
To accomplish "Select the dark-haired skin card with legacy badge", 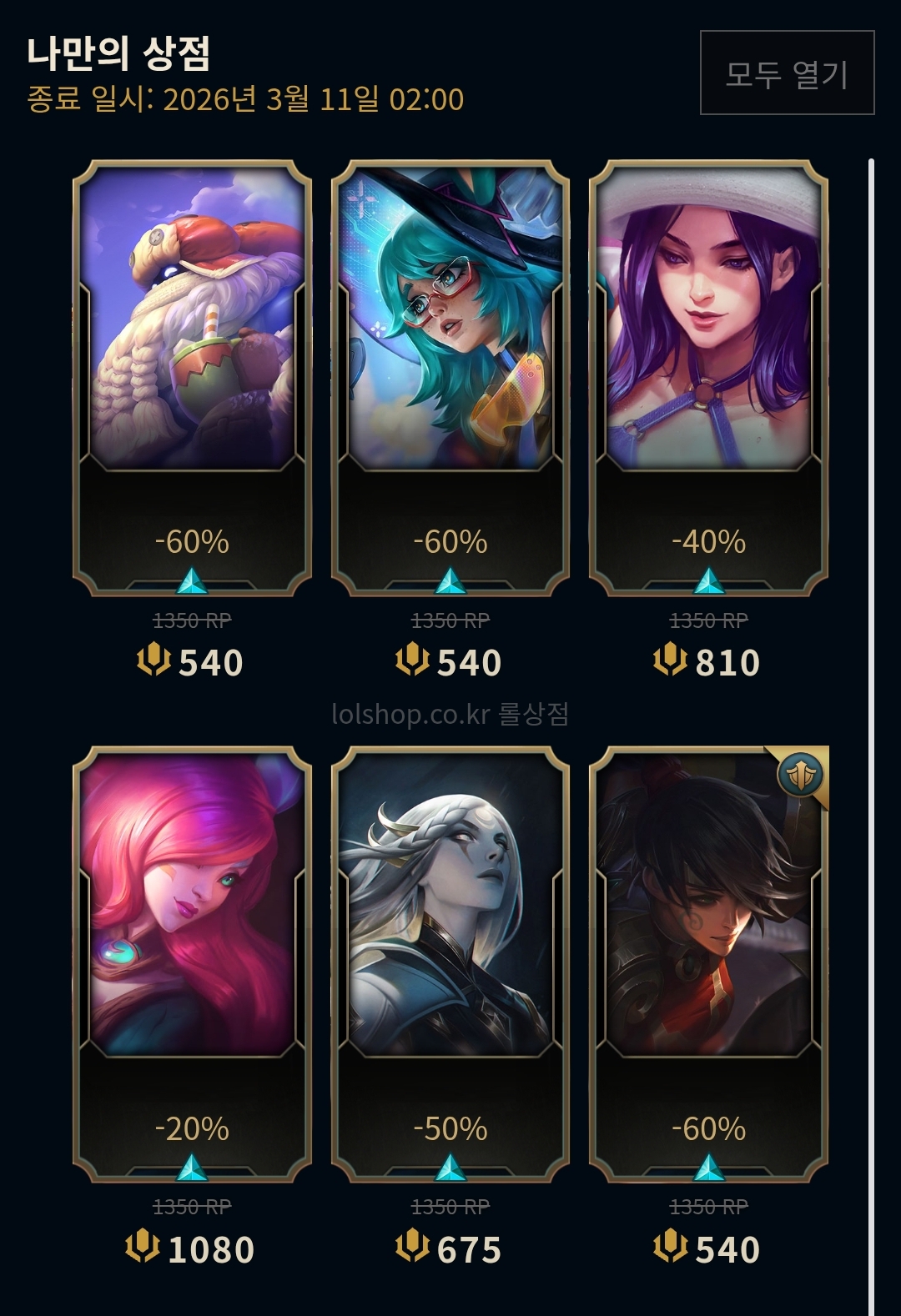I will pyautogui.click(x=708, y=965).
